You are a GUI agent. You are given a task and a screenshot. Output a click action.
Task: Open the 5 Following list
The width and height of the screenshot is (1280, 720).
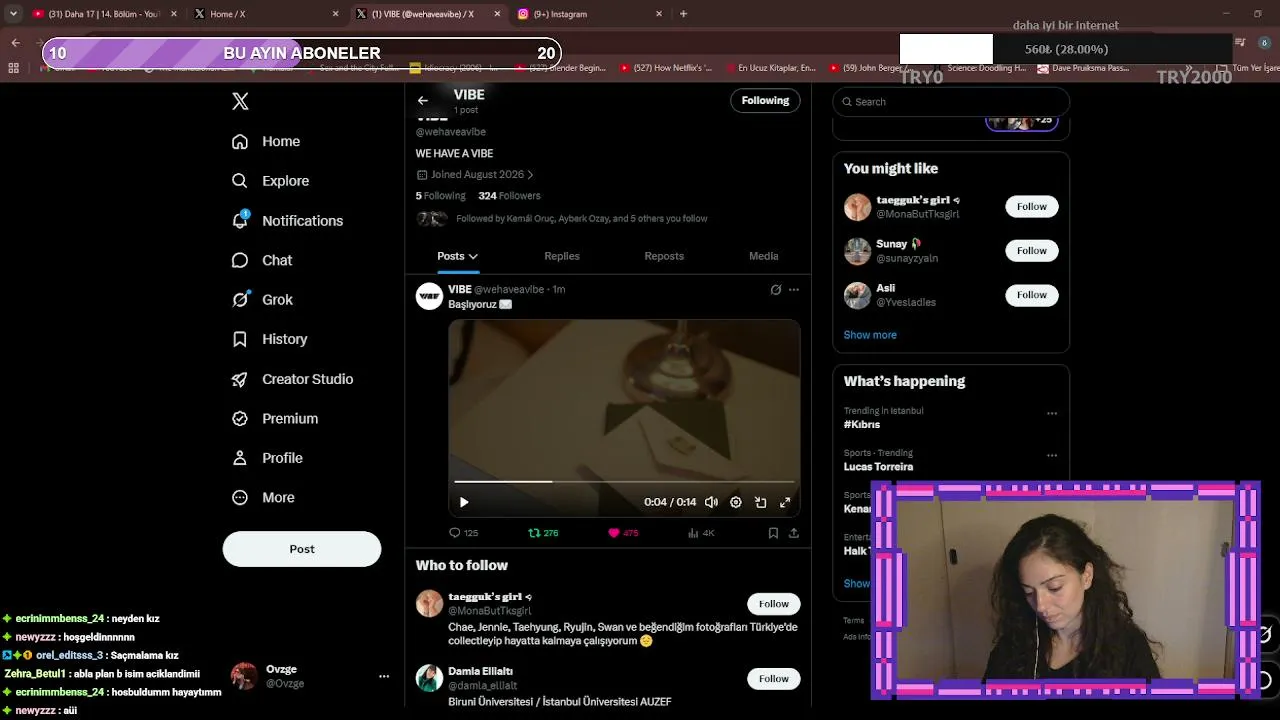point(441,196)
